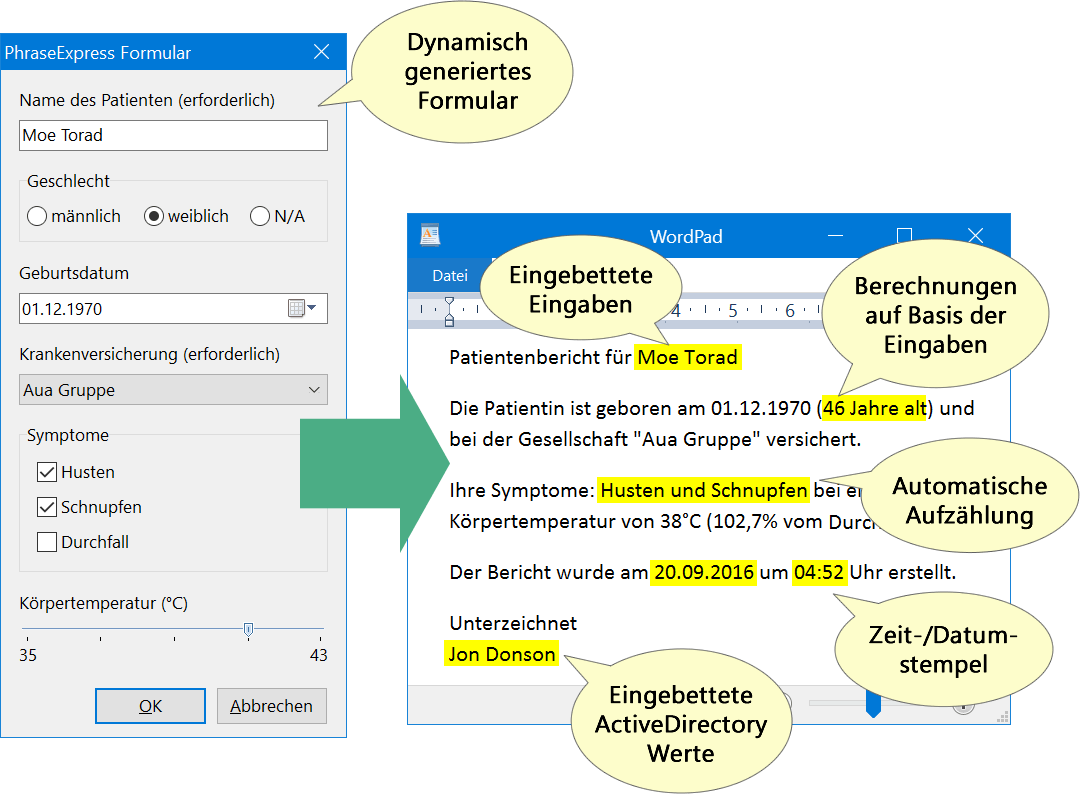Click the highlighted text 46 Jahre alt
Viewport: 1080px width, 794px height.
875,408
